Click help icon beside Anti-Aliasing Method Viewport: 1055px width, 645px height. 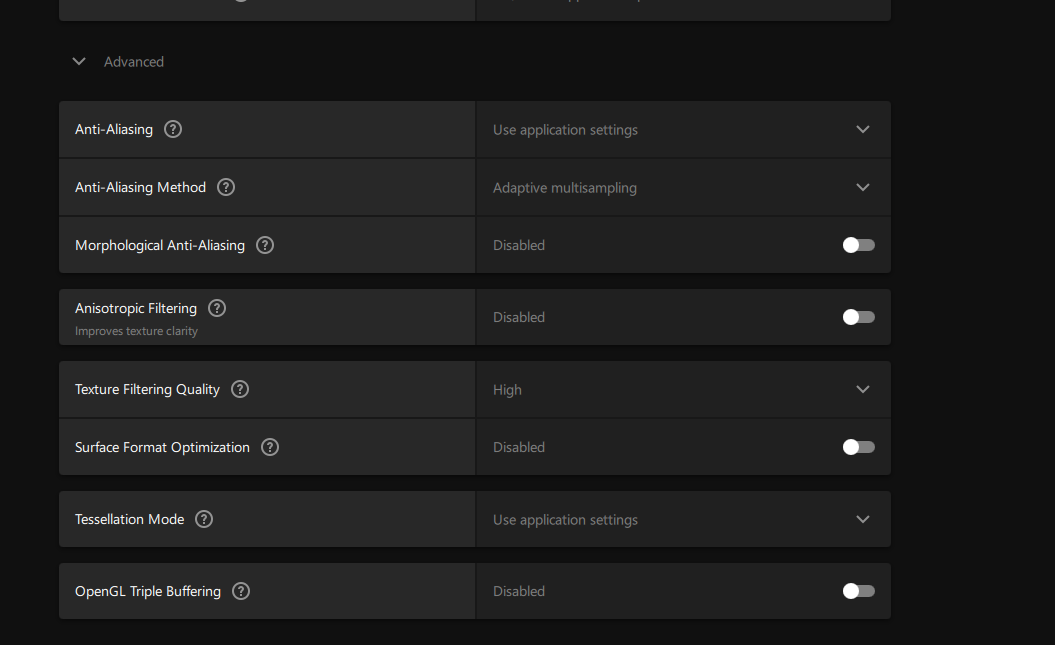coord(226,187)
